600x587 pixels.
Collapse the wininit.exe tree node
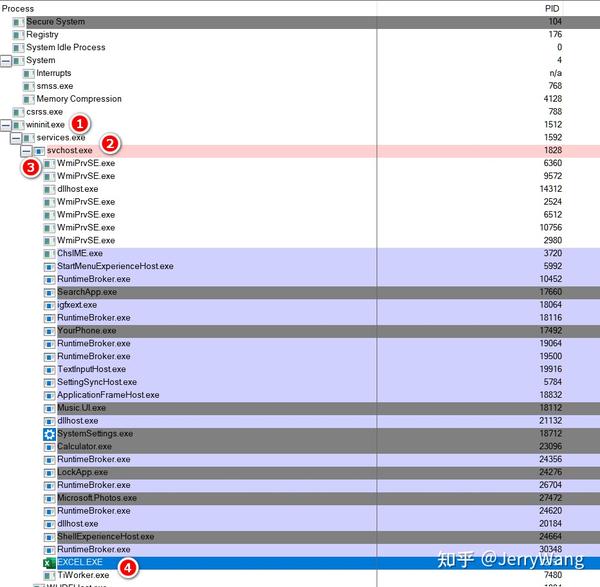point(6,125)
